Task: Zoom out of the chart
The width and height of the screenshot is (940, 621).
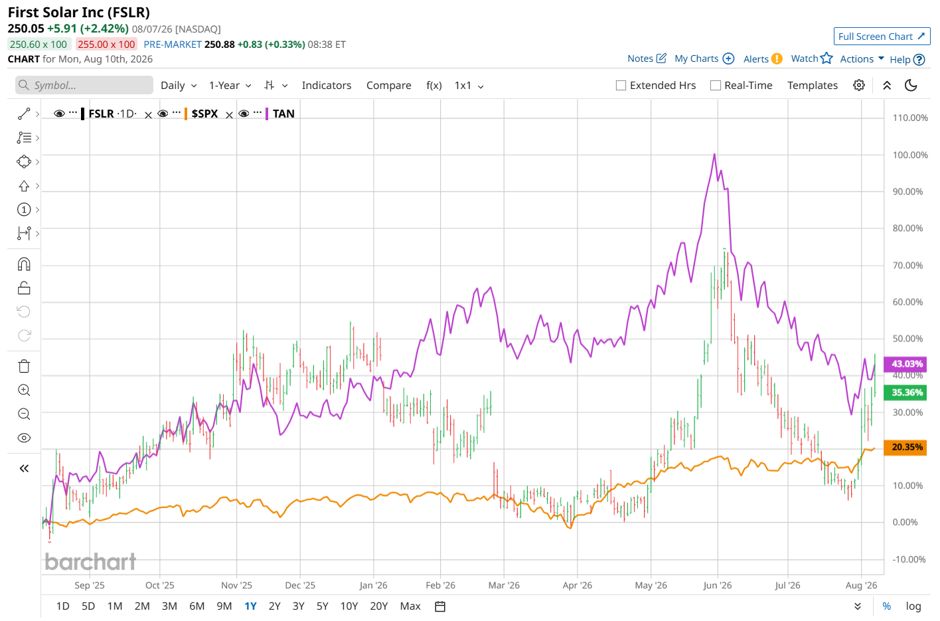Action: [x=24, y=414]
